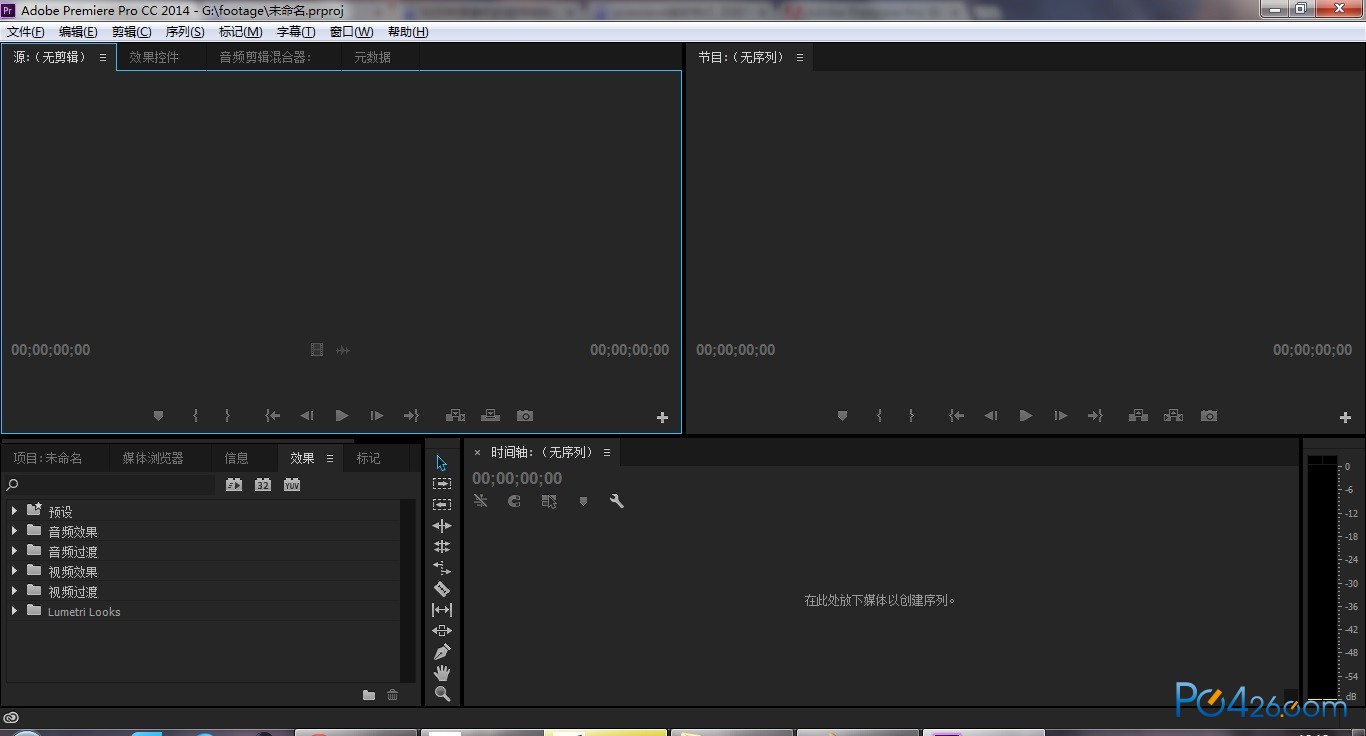Screen dimensions: 1366x736
Task: Play the Program monitor sequence
Action: tap(1026, 416)
